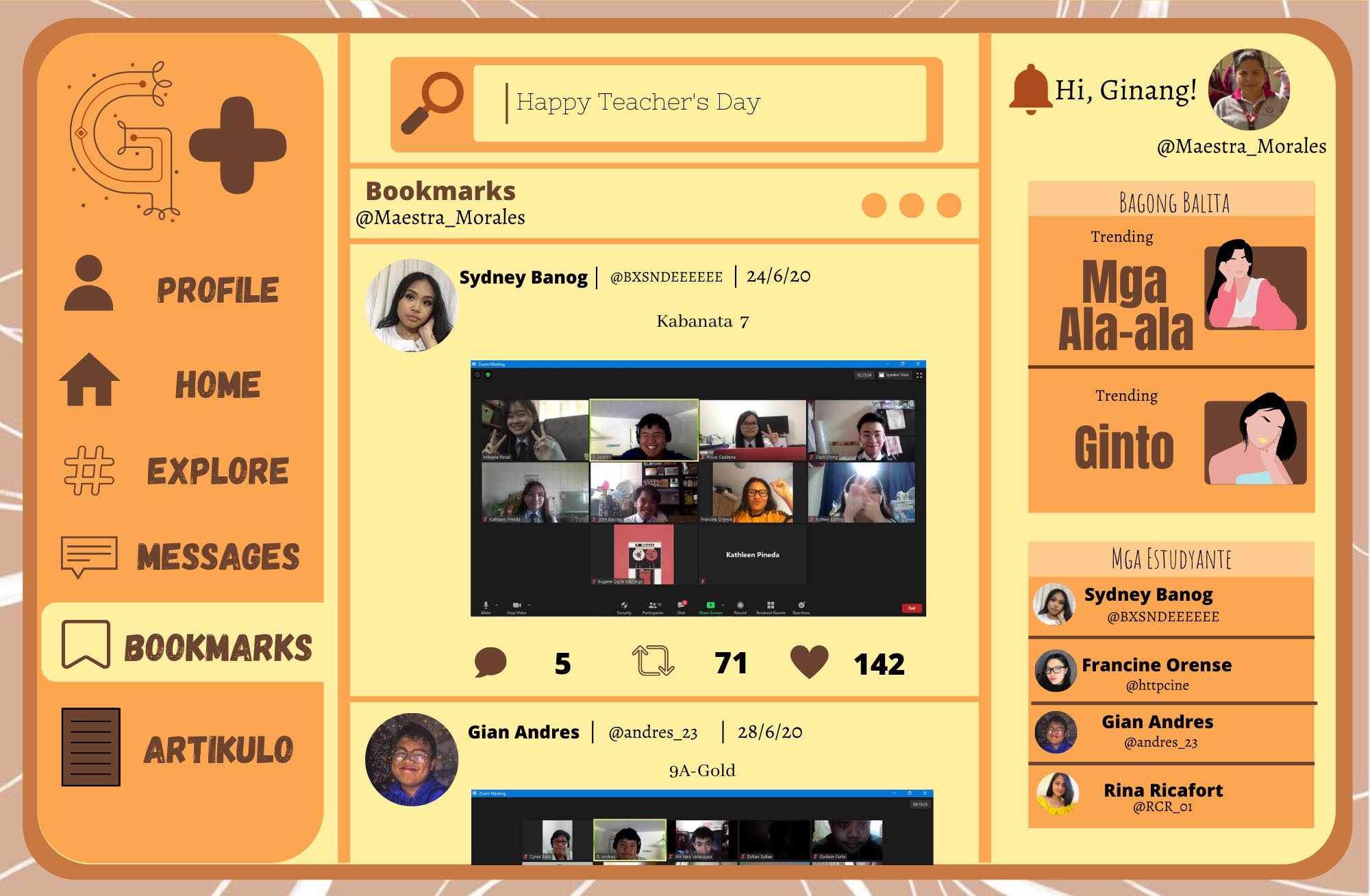Click in the Happy Teacher's Day search field

click(x=699, y=103)
